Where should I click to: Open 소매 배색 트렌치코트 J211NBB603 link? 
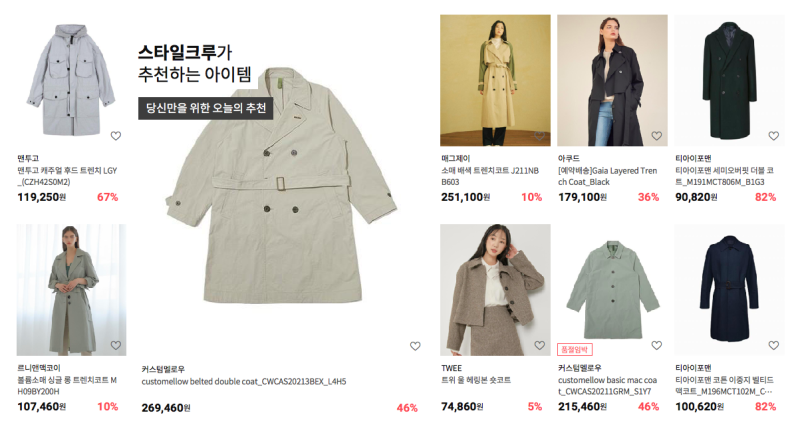[x=490, y=176]
